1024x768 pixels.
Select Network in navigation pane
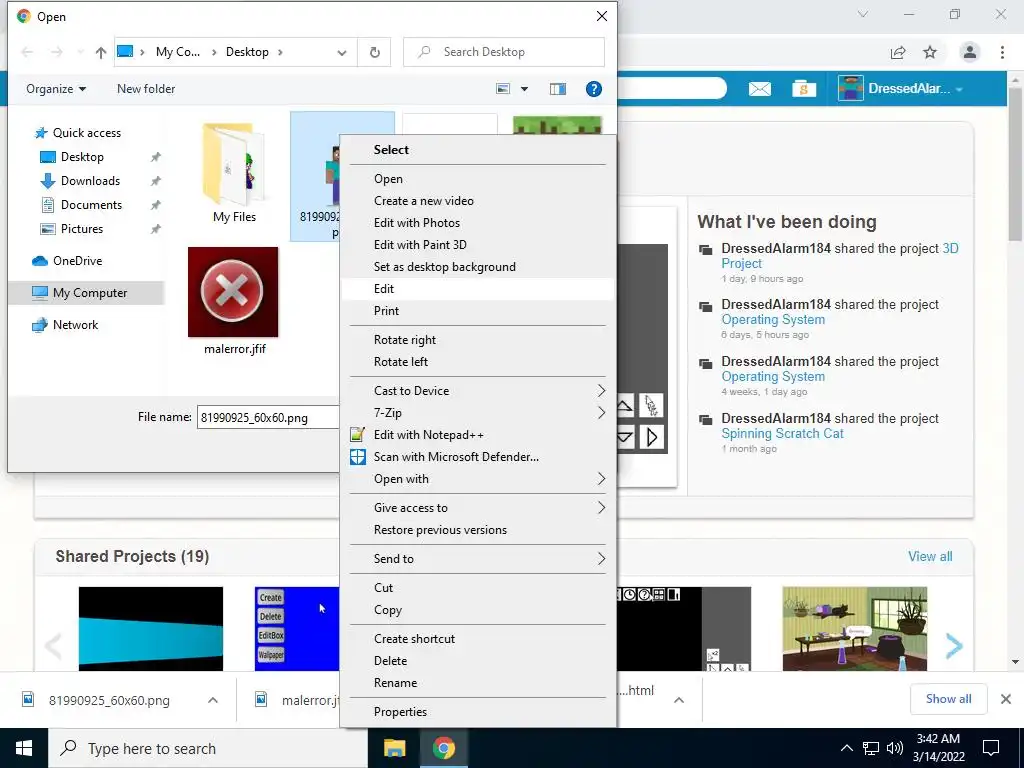click(75, 325)
